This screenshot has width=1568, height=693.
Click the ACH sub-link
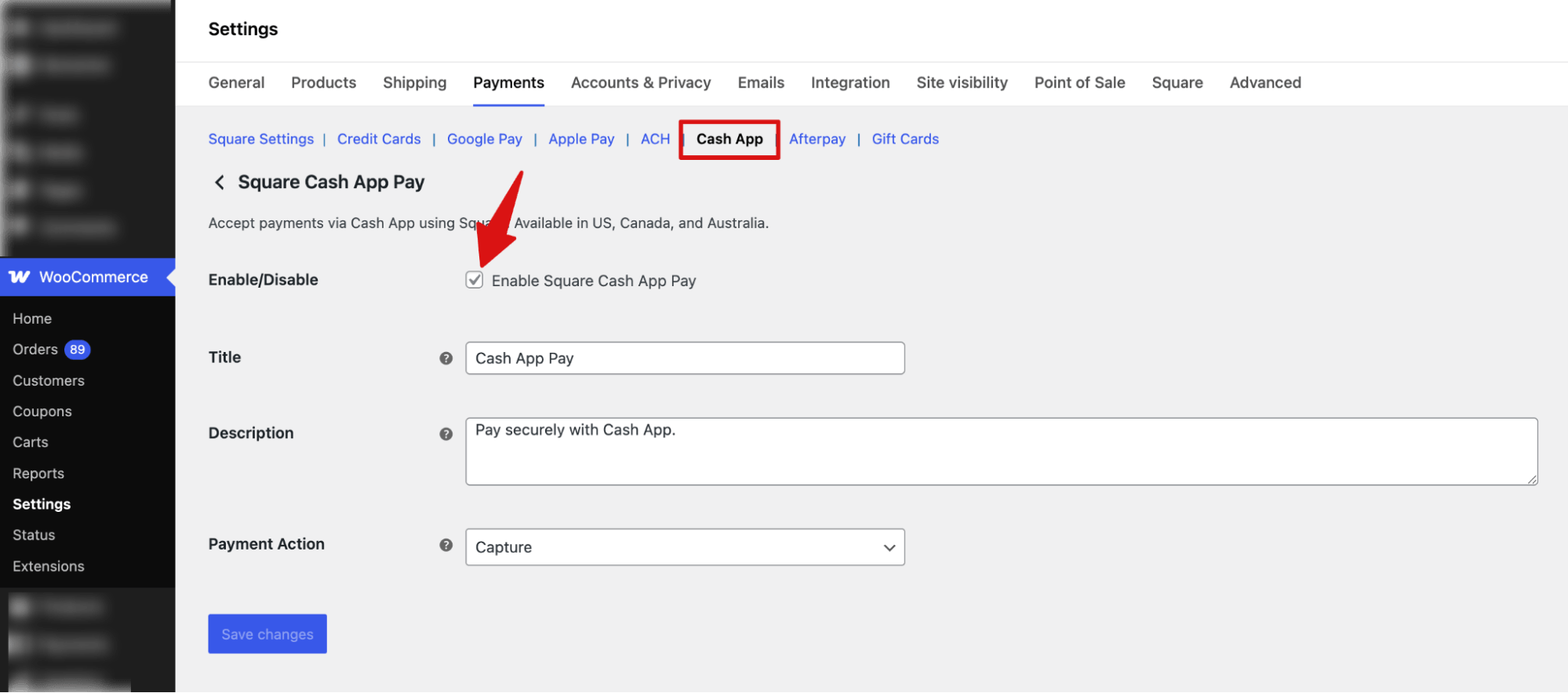[655, 140]
